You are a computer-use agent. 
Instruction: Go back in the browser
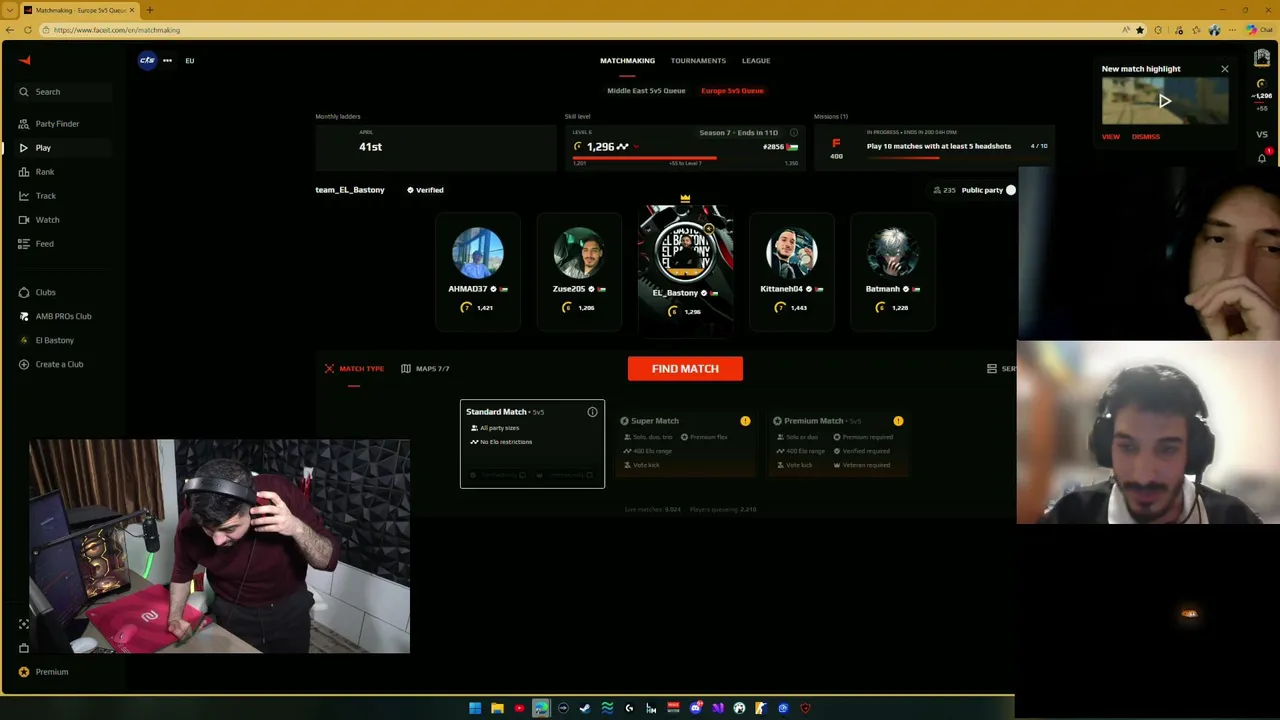click(x=10, y=30)
